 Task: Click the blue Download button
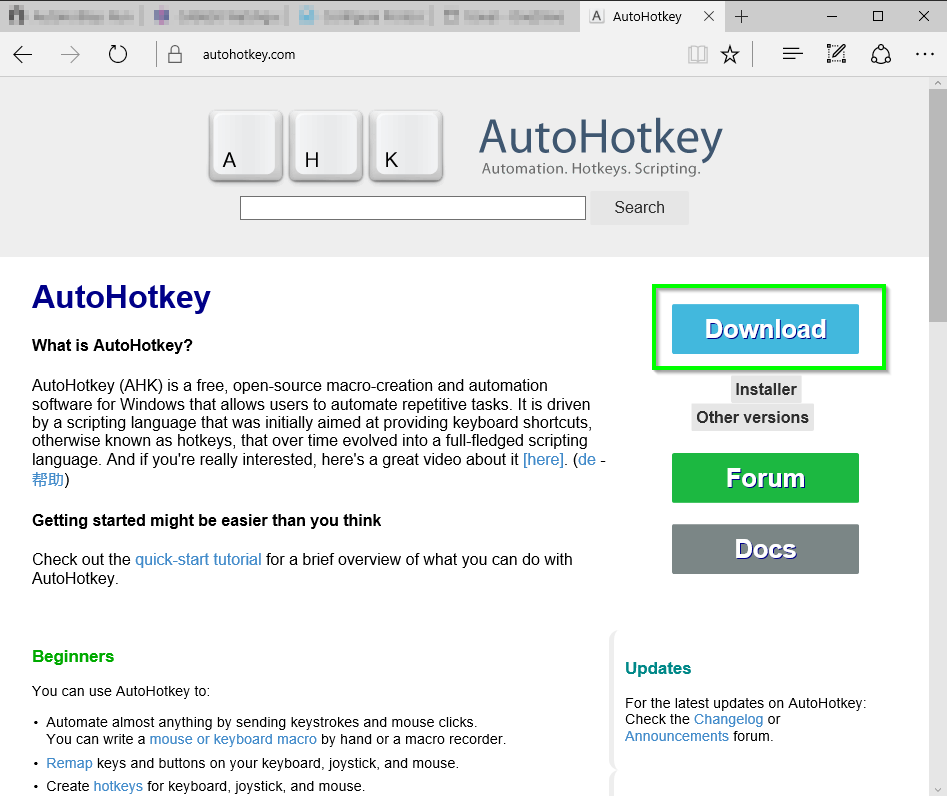click(765, 329)
